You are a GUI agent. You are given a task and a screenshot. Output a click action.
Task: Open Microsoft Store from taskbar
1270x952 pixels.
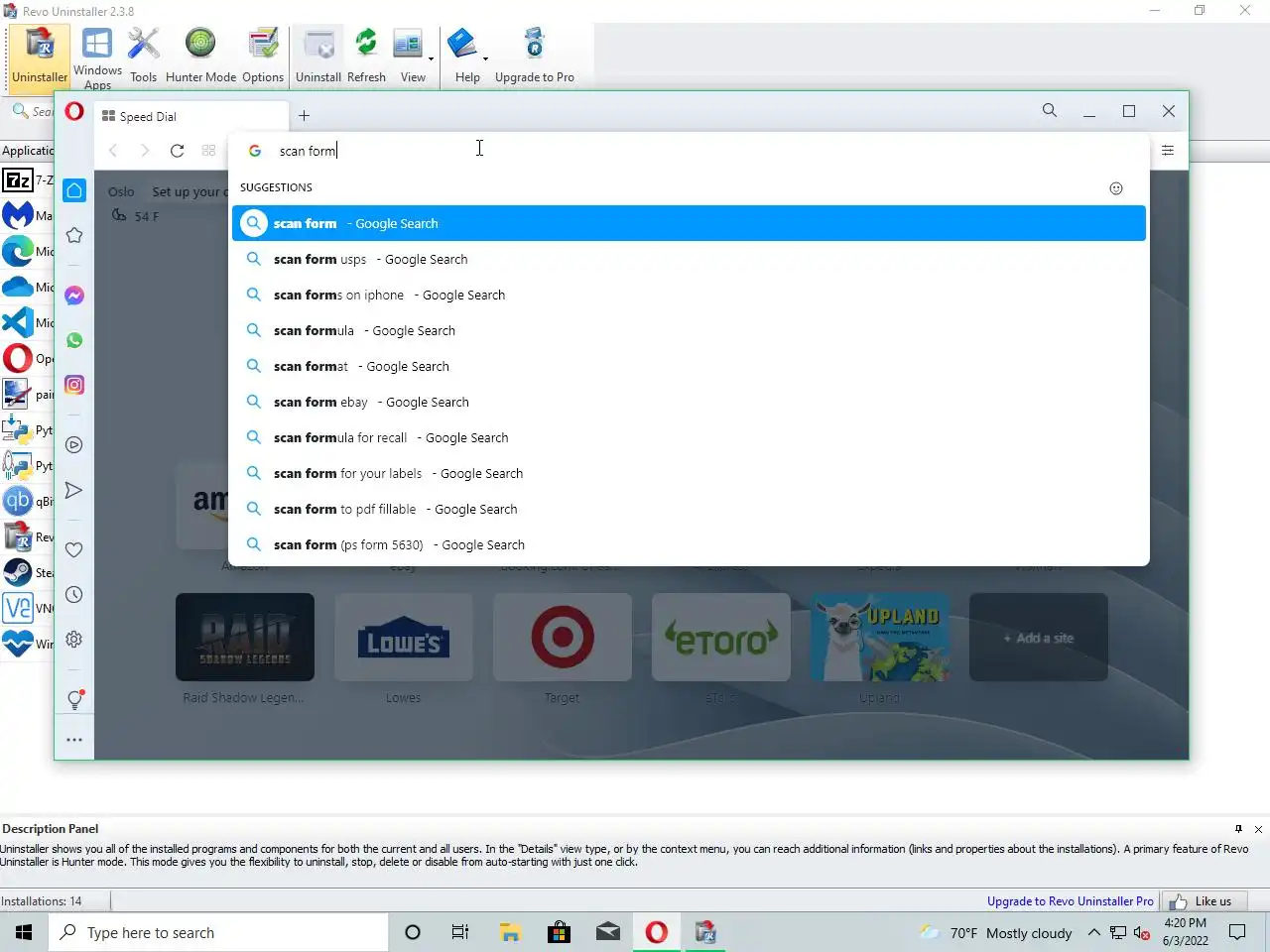559,932
